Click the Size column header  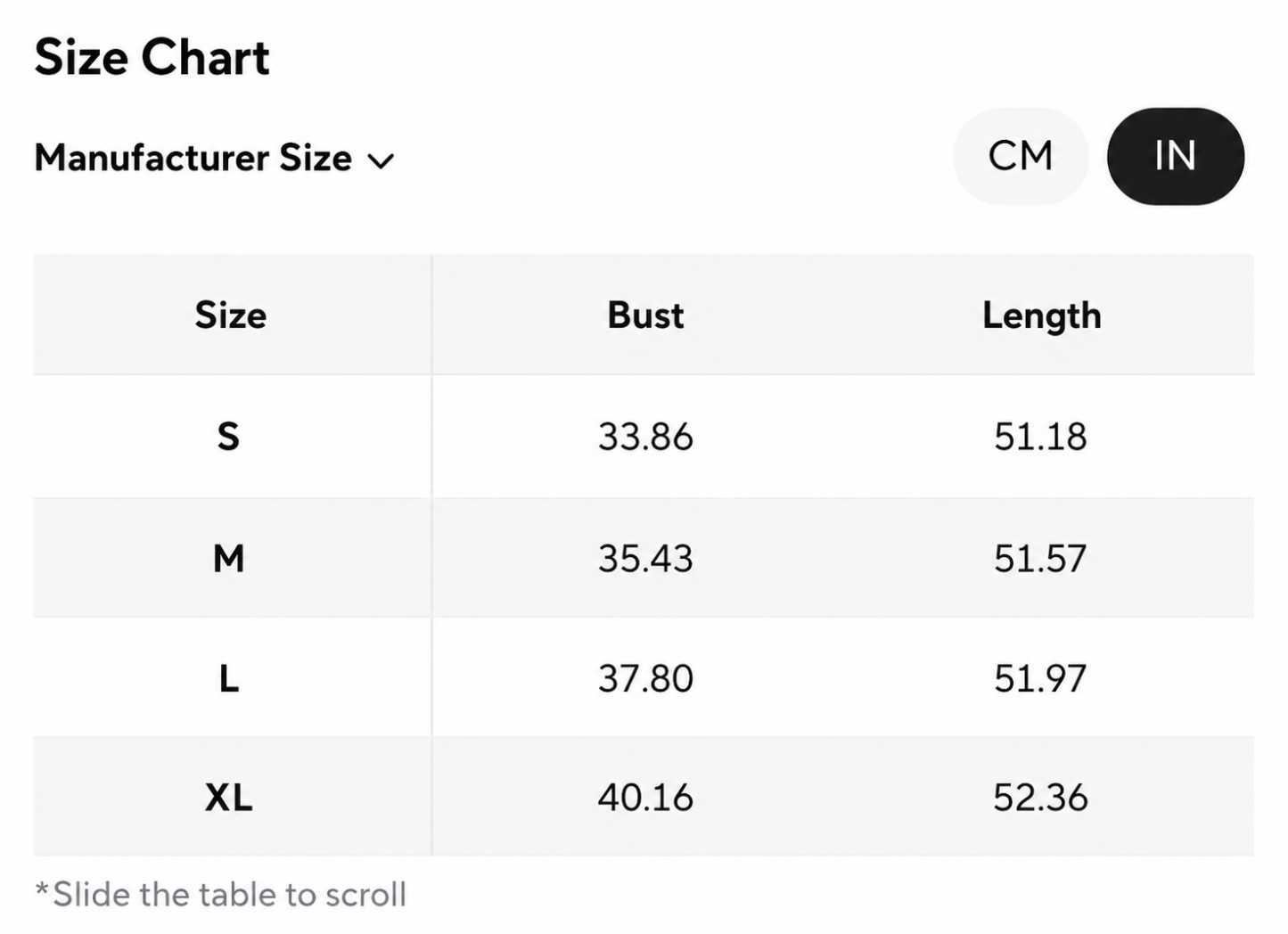click(230, 315)
